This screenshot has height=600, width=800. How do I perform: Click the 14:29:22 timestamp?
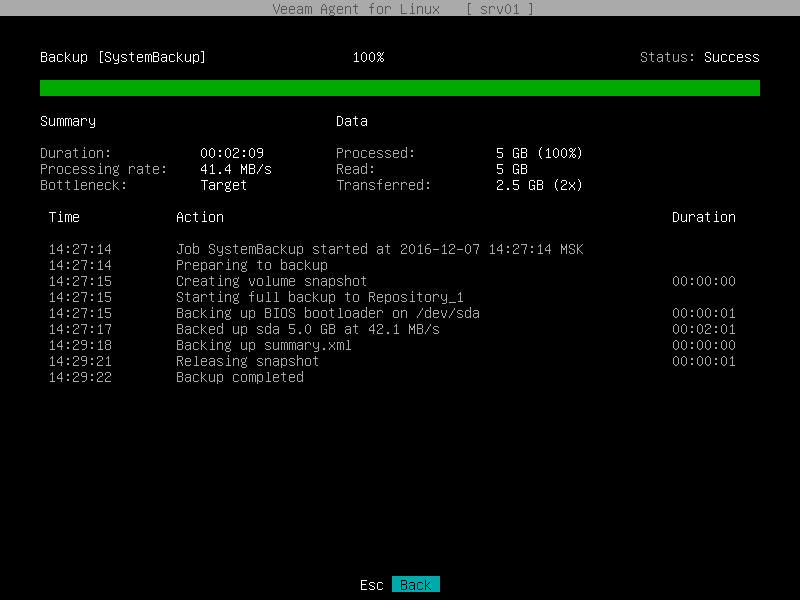[80, 377]
